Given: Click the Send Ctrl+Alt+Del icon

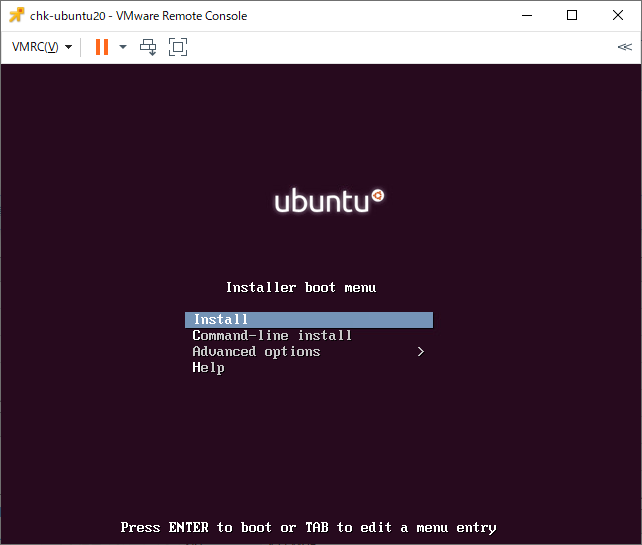Looking at the screenshot, I should (148, 47).
